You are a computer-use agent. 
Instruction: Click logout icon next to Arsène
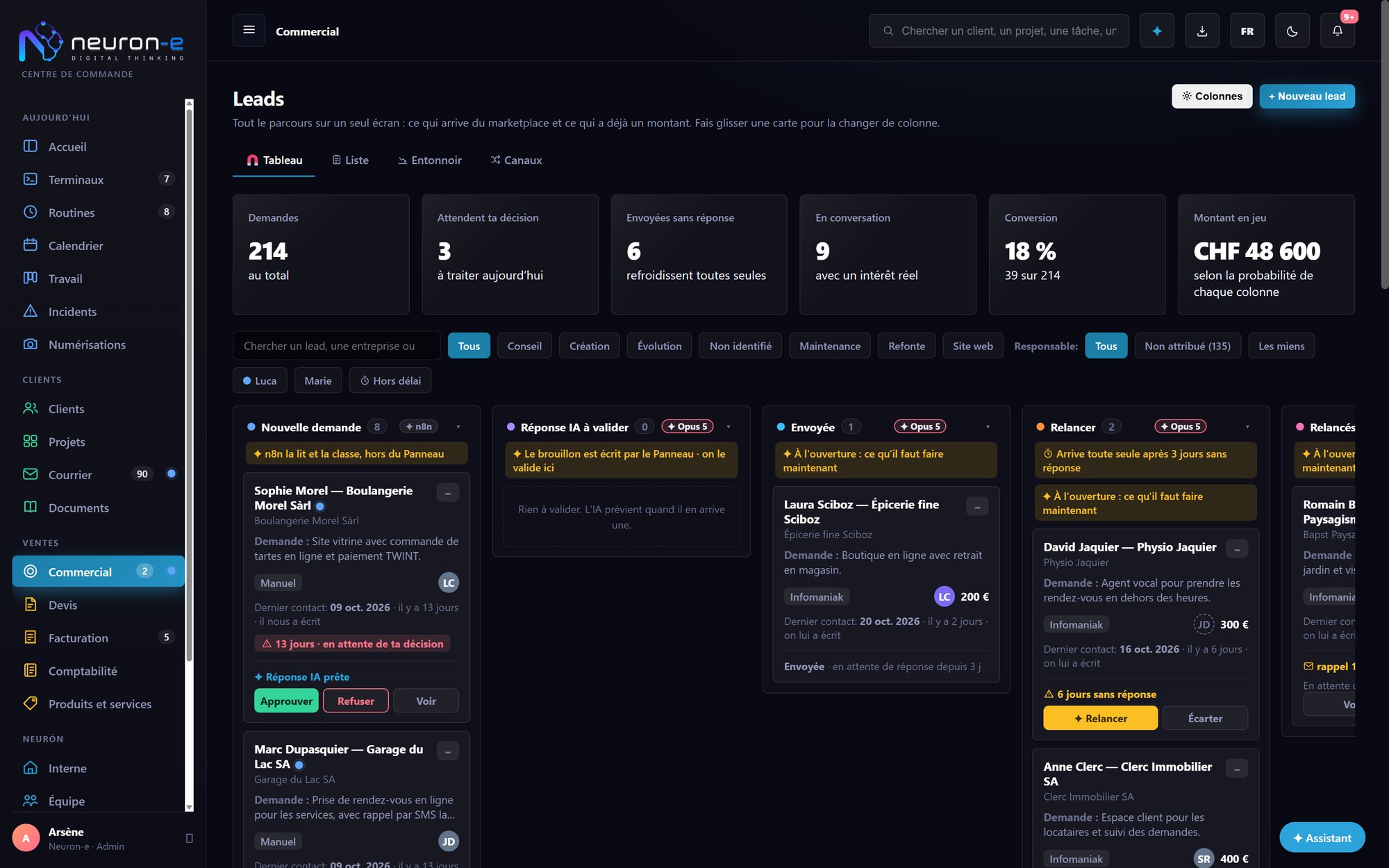coord(189,838)
